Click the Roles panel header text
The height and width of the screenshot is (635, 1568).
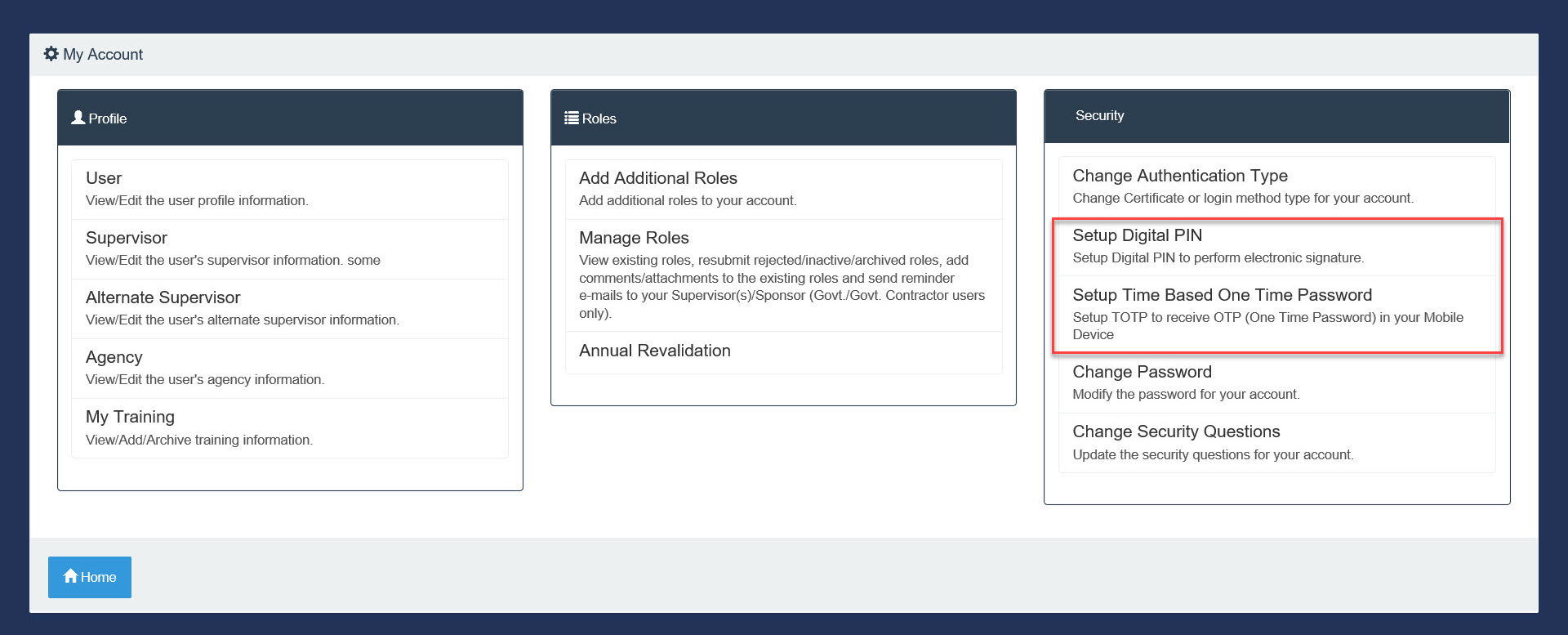point(599,119)
